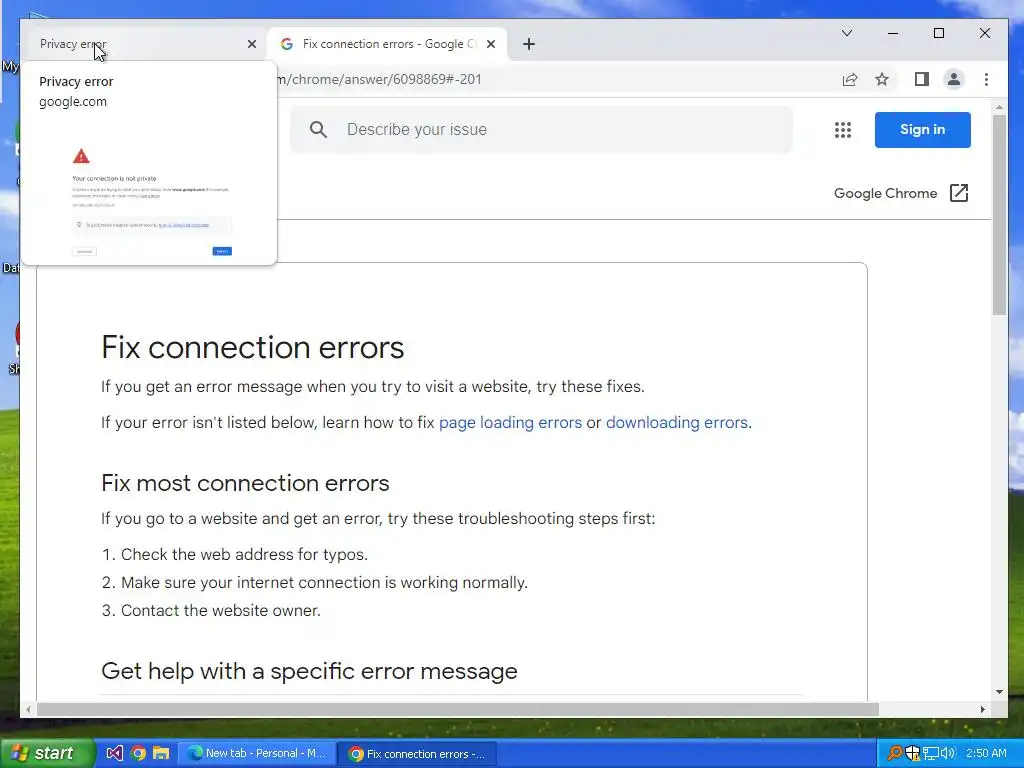Click the external link arrow icon
This screenshot has height=768, width=1024.
[x=959, y=193]
